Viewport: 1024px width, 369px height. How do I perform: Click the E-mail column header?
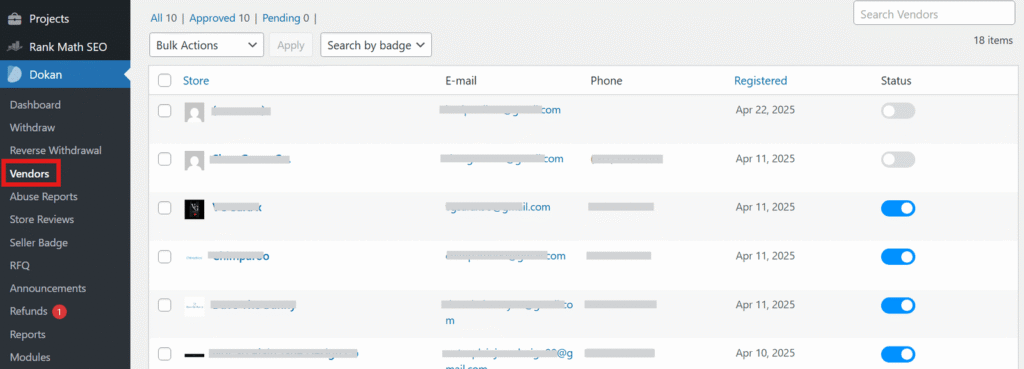coord(460,81)
